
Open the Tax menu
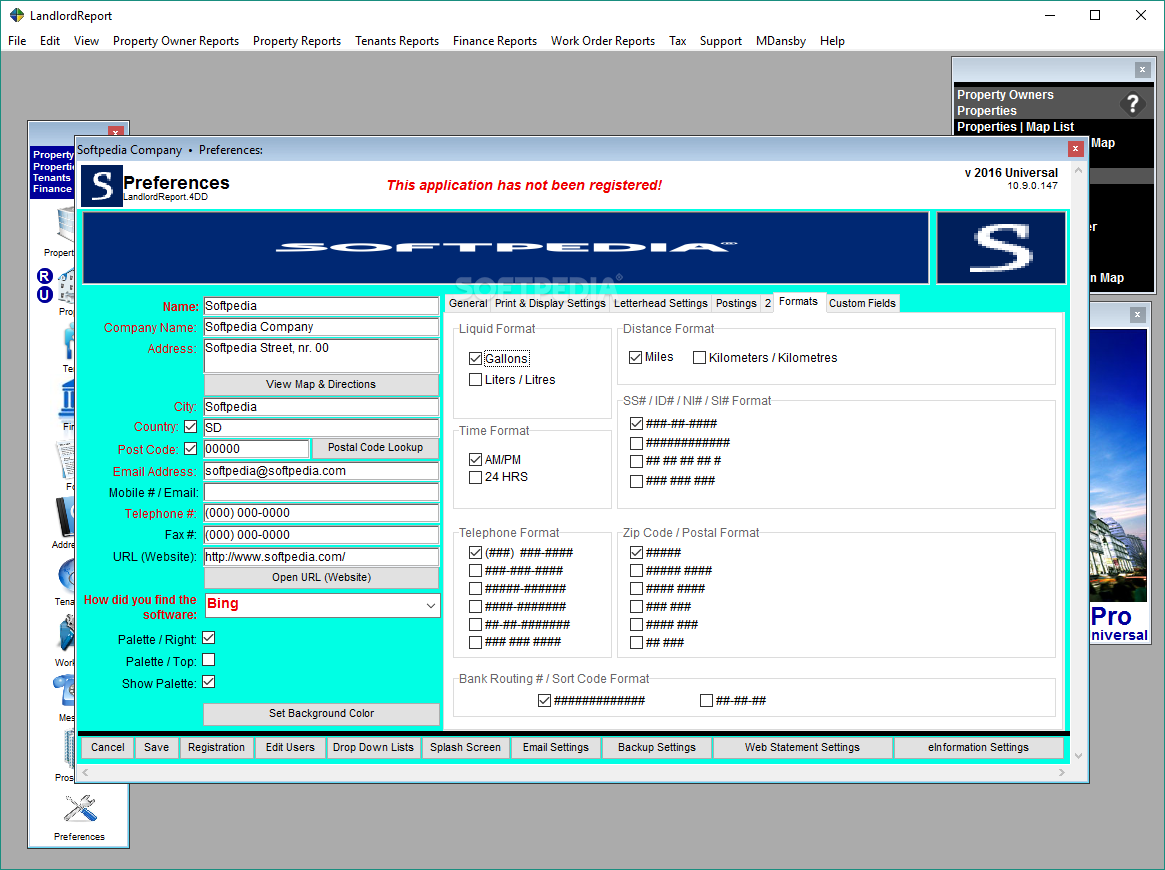point(678,41)
